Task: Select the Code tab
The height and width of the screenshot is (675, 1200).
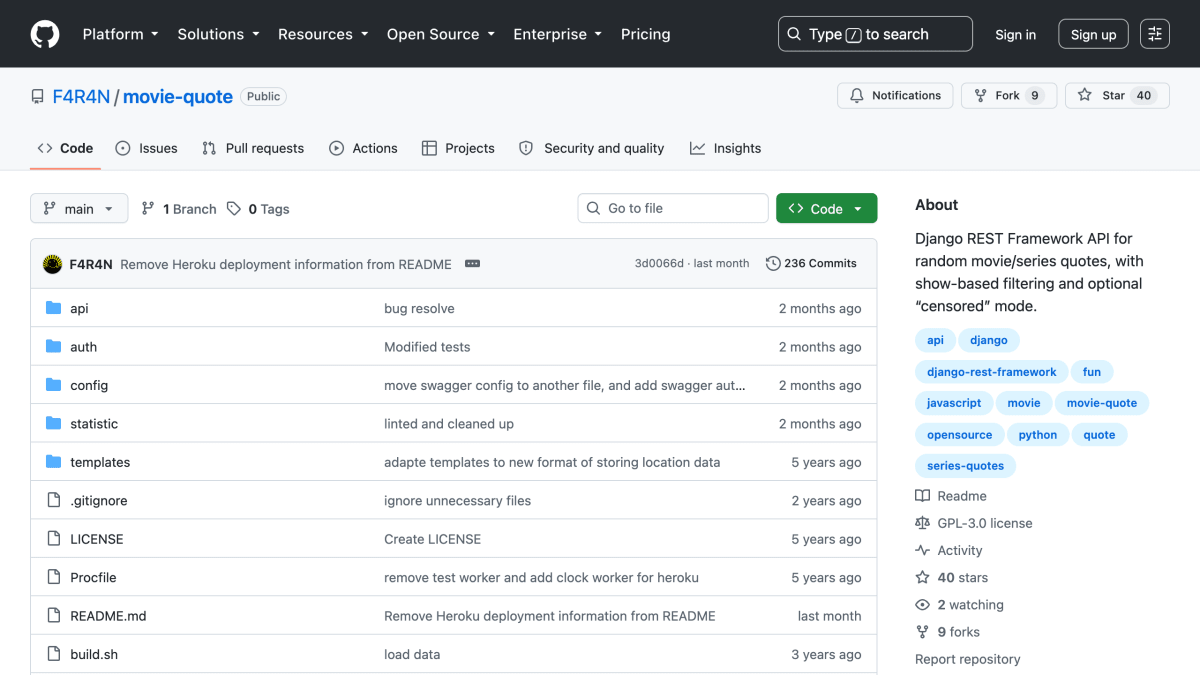Action: coord(65,148)
